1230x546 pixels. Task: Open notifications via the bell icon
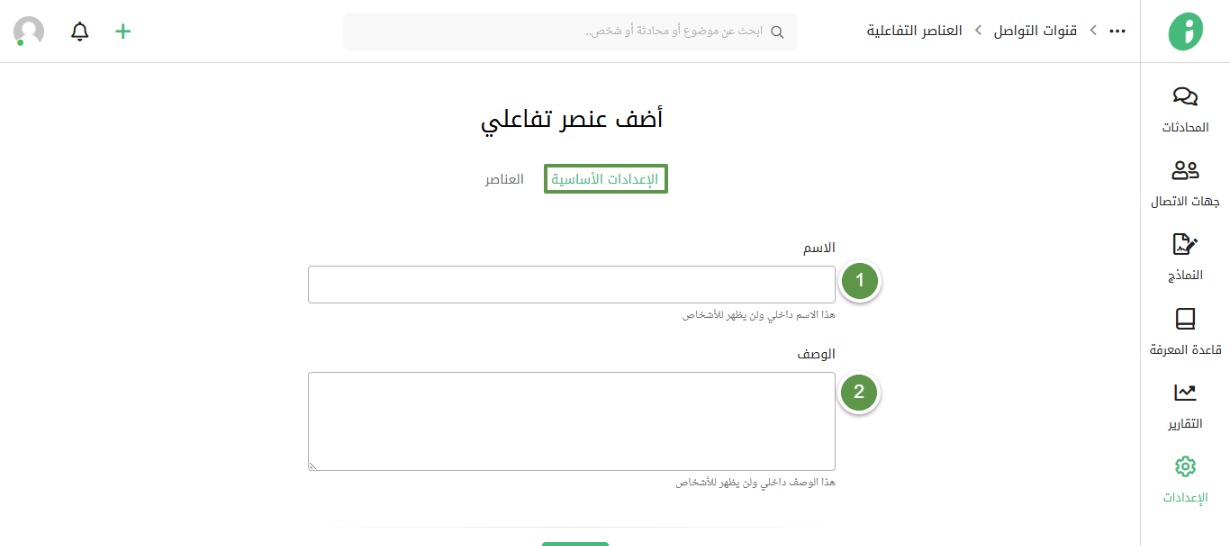pos(80,31)
